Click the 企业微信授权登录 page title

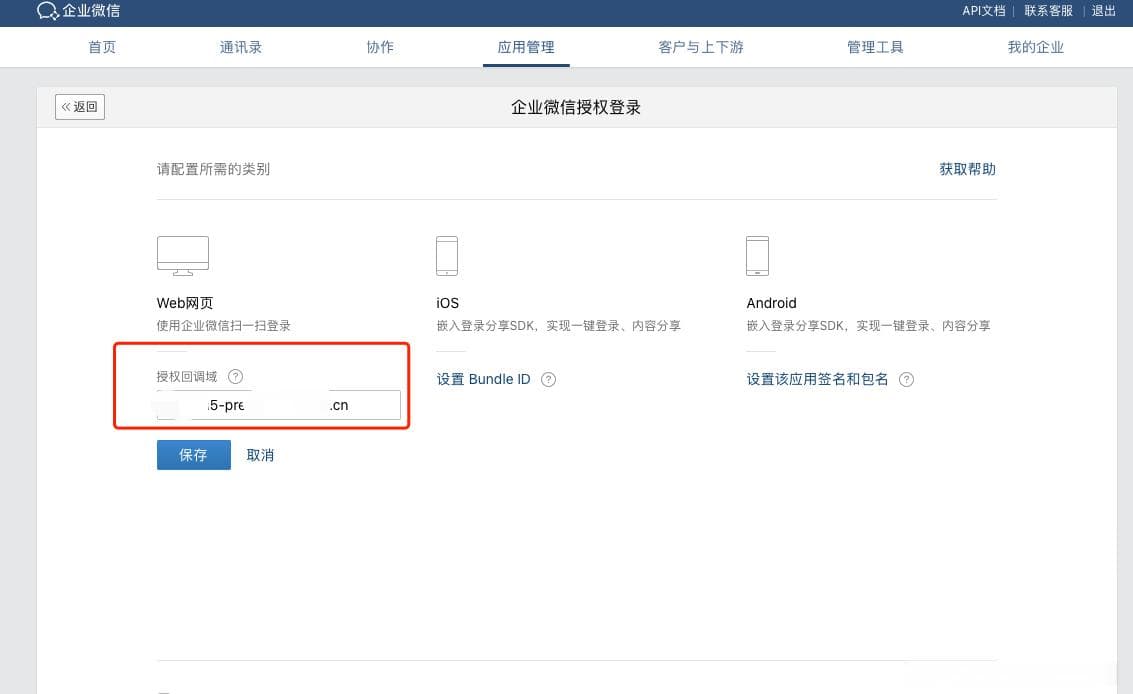pyautogui.click(x=576, y=108)
